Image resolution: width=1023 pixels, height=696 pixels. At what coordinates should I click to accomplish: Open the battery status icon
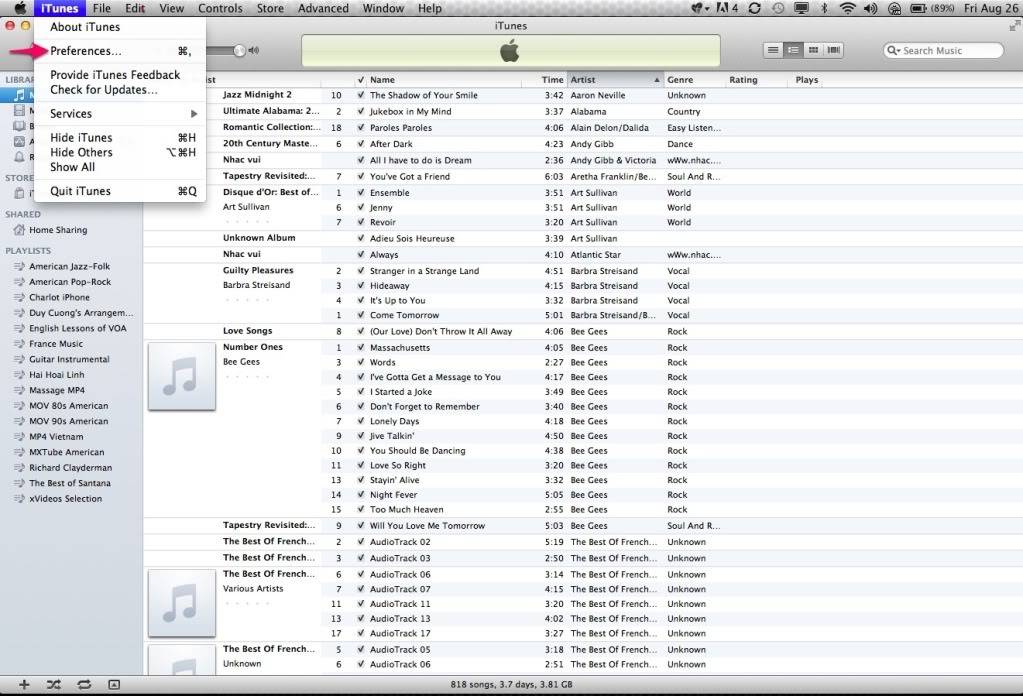pyautogui.click(x=918, y=8)
